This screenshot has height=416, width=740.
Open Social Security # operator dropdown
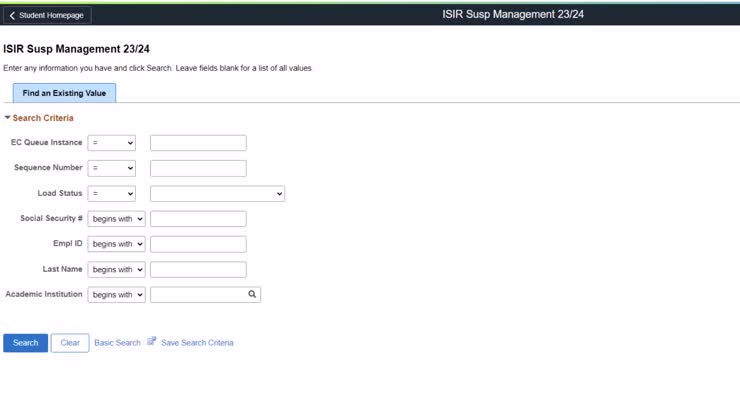117,219
